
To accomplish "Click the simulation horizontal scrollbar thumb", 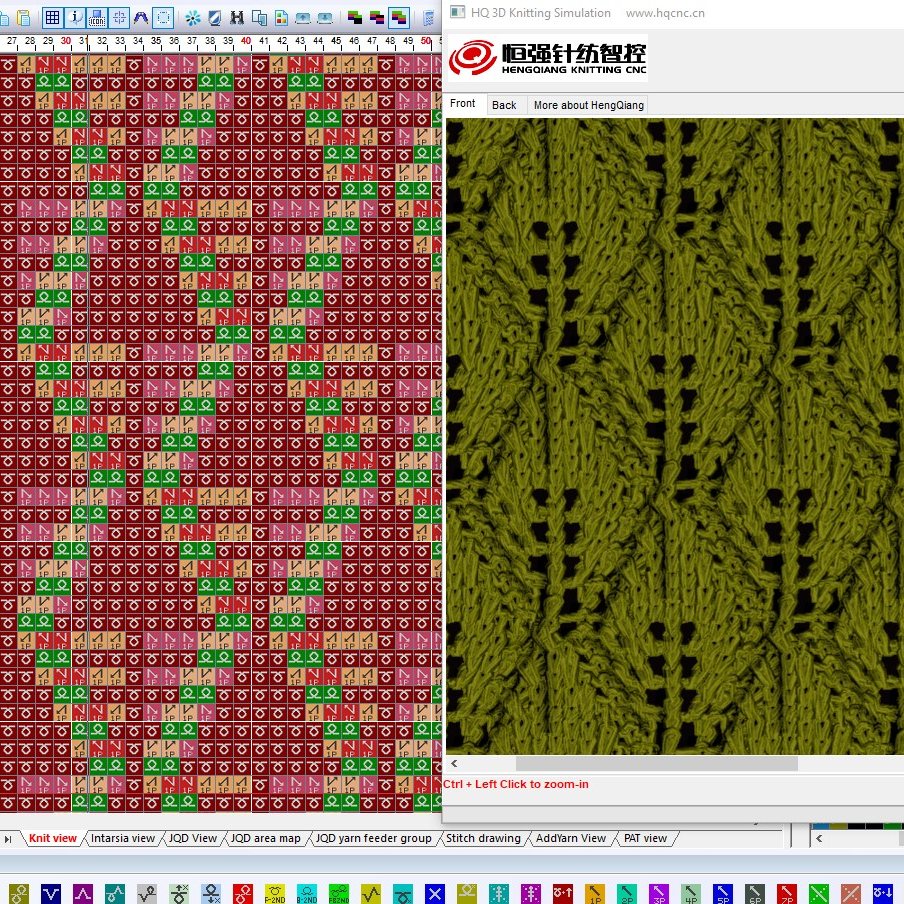I will (657, 764).
